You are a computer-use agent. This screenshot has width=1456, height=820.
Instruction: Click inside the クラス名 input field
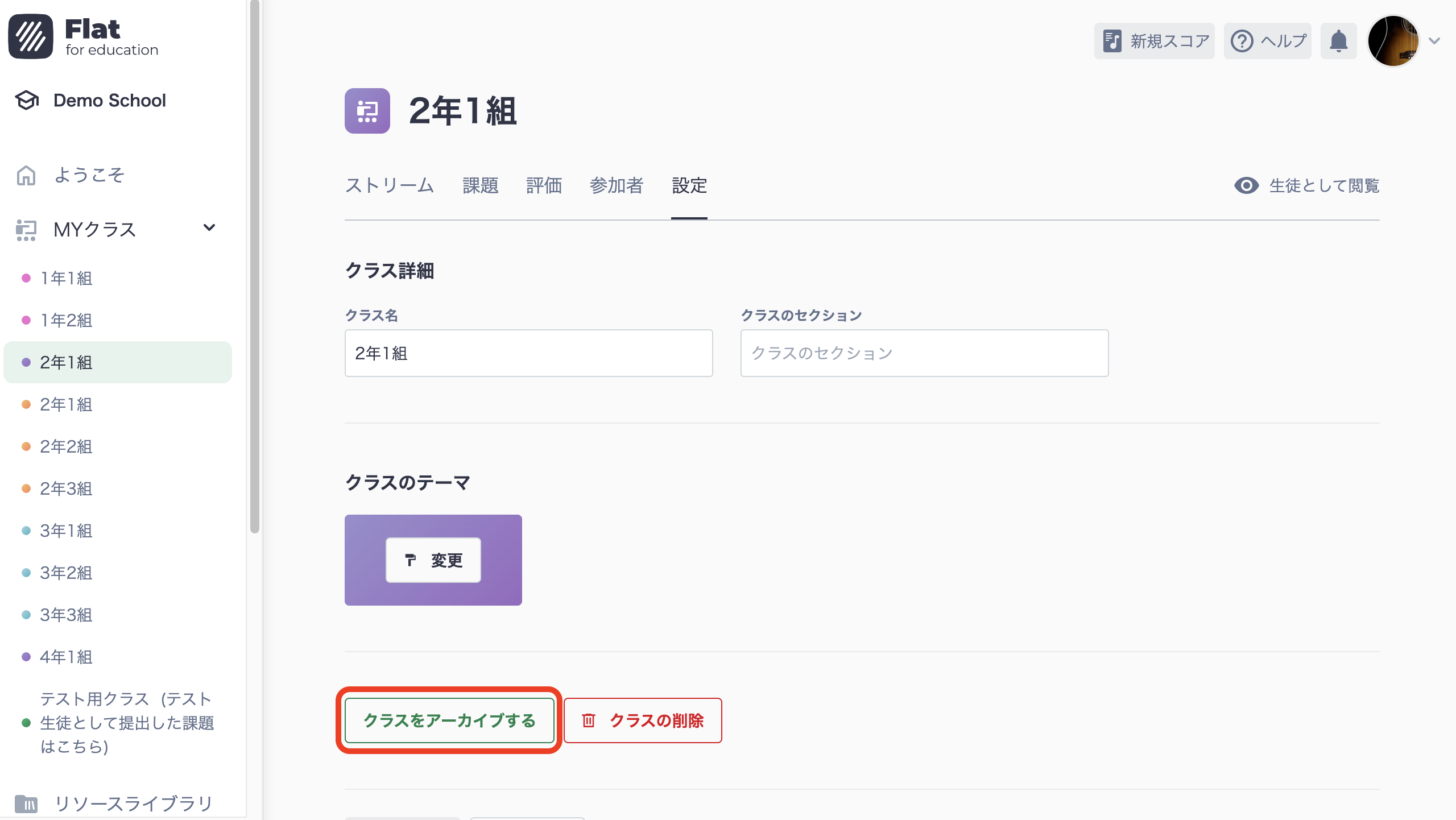point(528,353)
